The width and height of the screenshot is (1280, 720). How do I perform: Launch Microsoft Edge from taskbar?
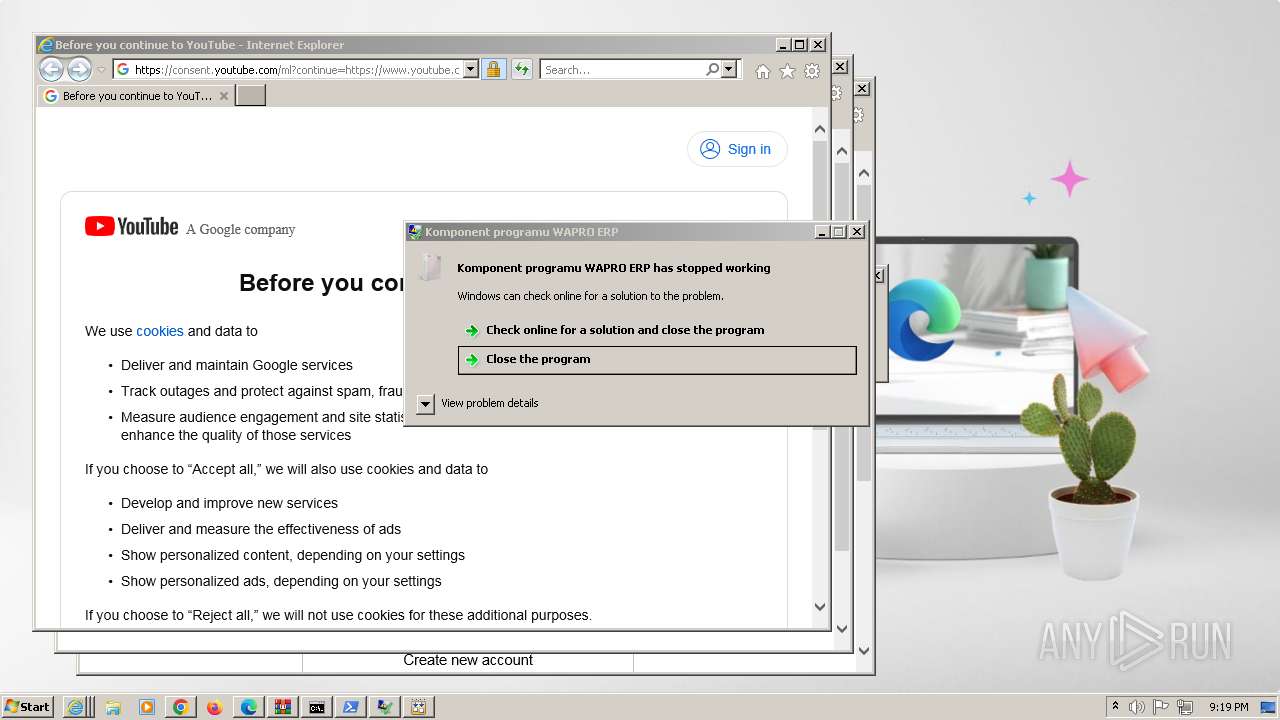click(x=248, y=707)
